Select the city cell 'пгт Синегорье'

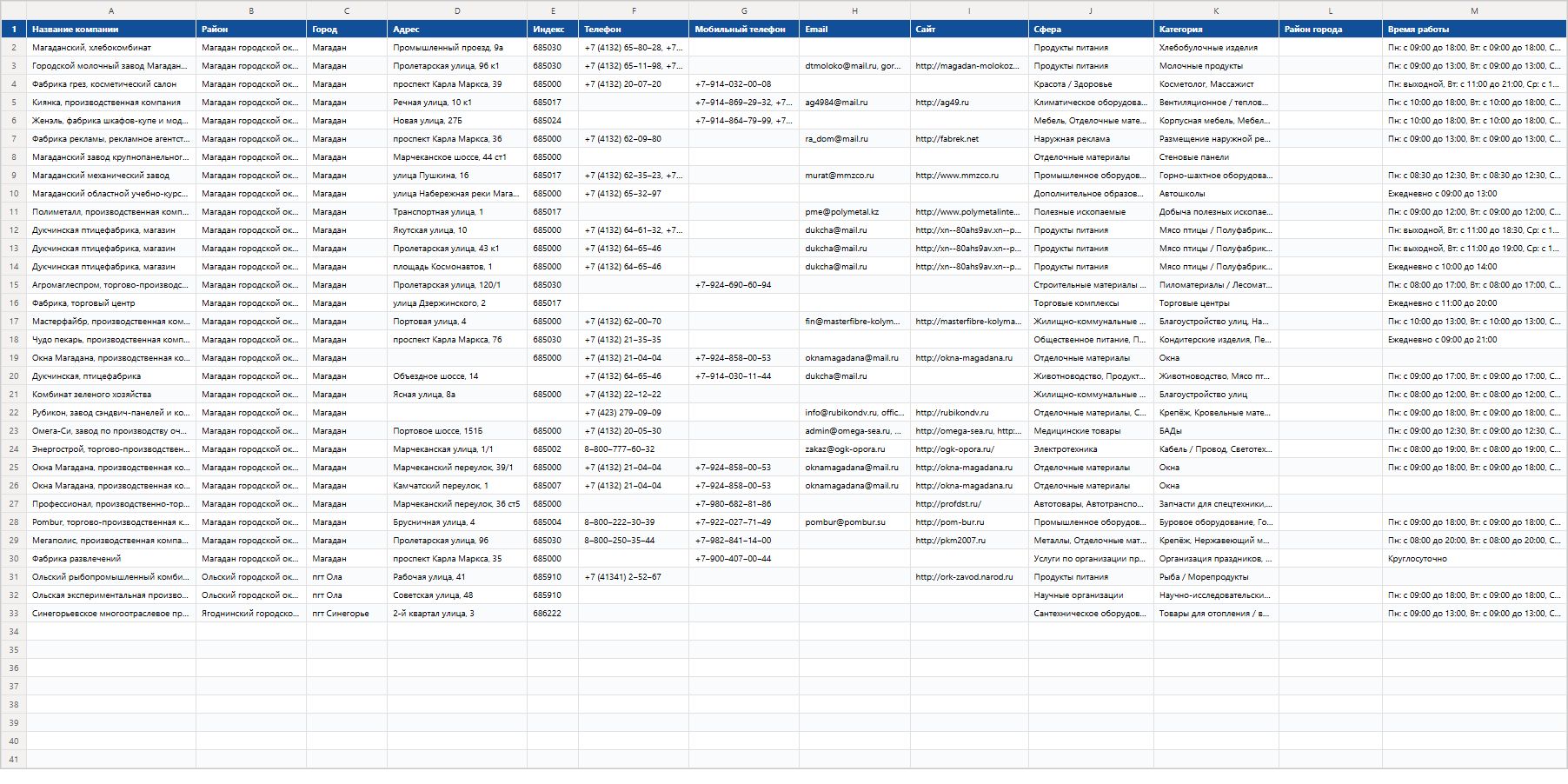(347, 614)
